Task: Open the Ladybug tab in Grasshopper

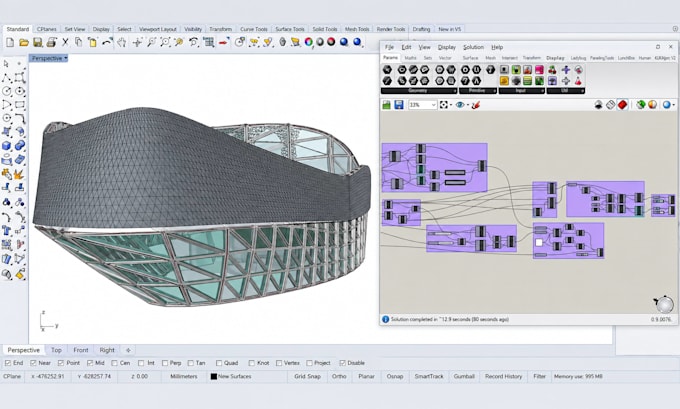Action: coord(578,58)
